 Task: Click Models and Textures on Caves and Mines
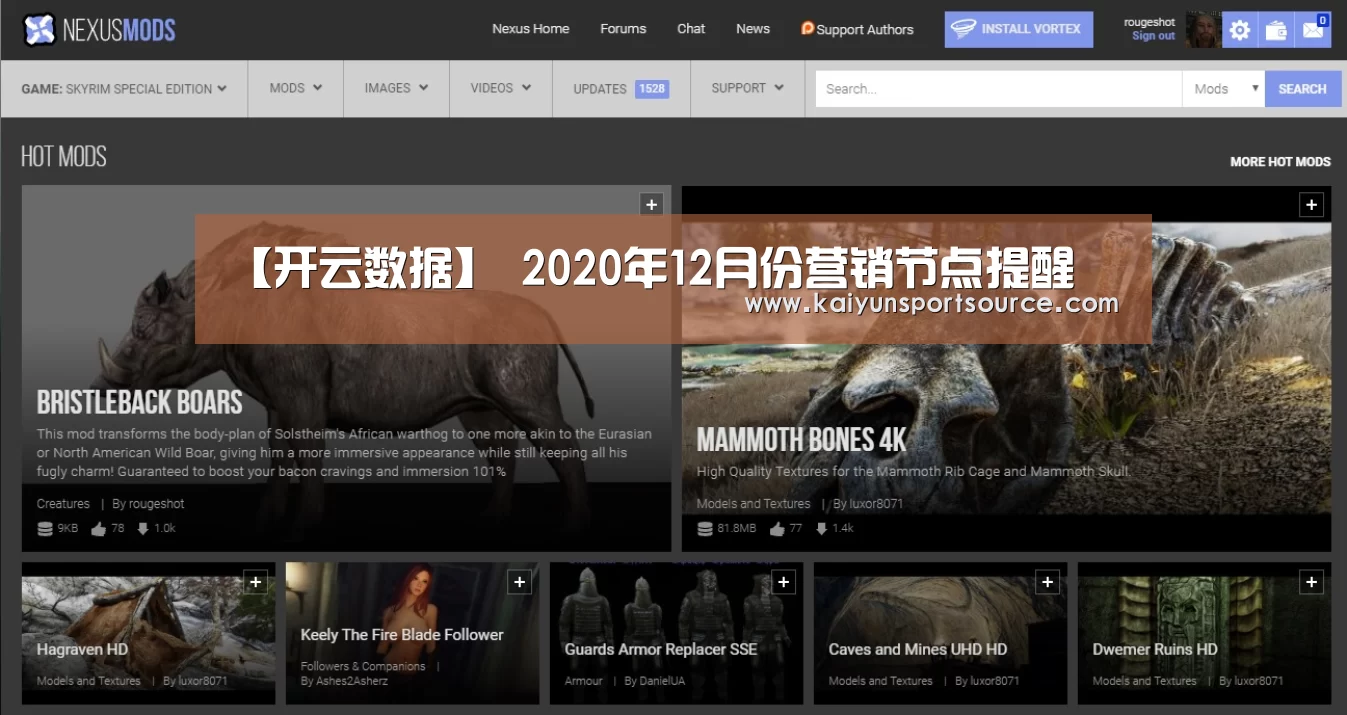(881, 681)
